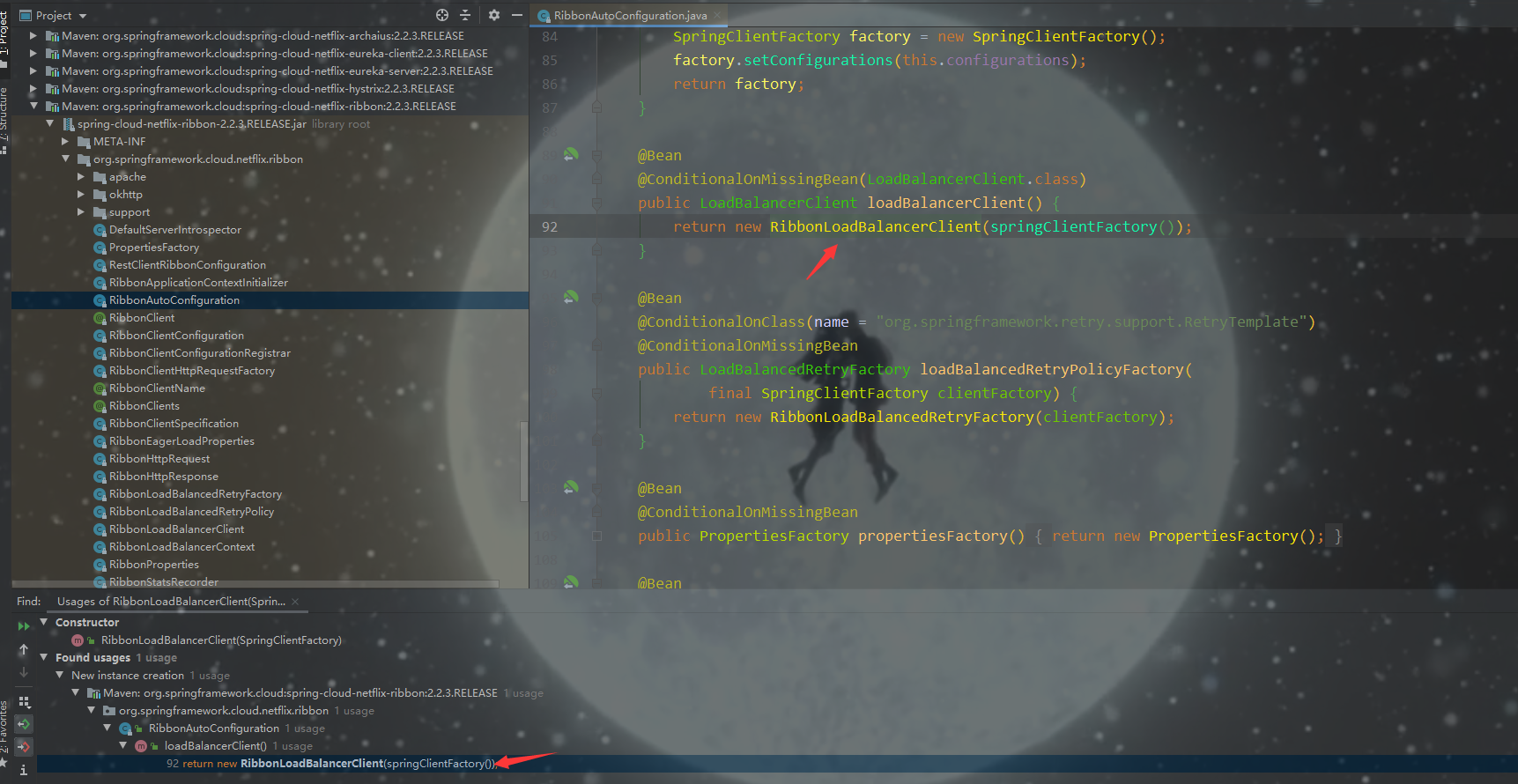Go to previous occurrence with the up arrow

[x=24, y=649]
